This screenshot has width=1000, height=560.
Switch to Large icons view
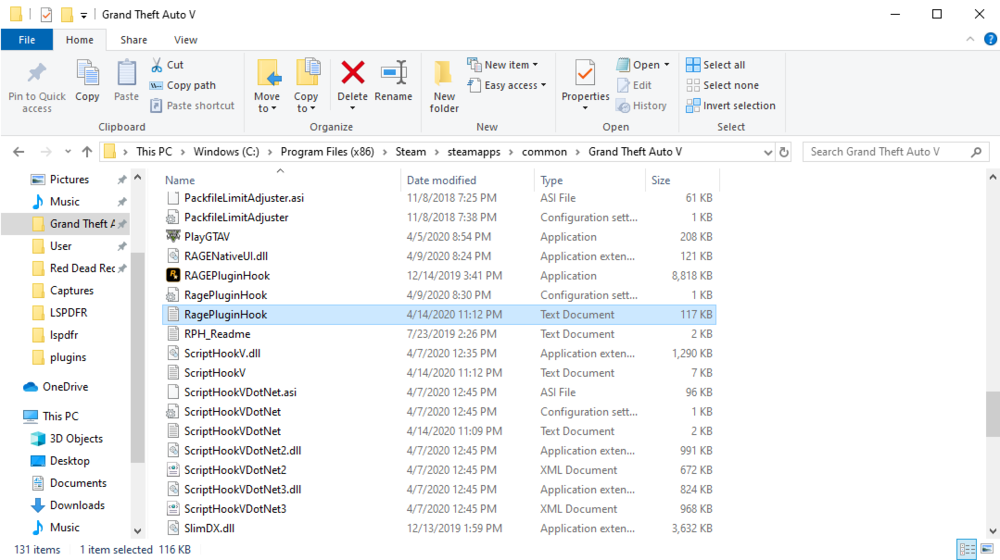click(x=987, y=549)
